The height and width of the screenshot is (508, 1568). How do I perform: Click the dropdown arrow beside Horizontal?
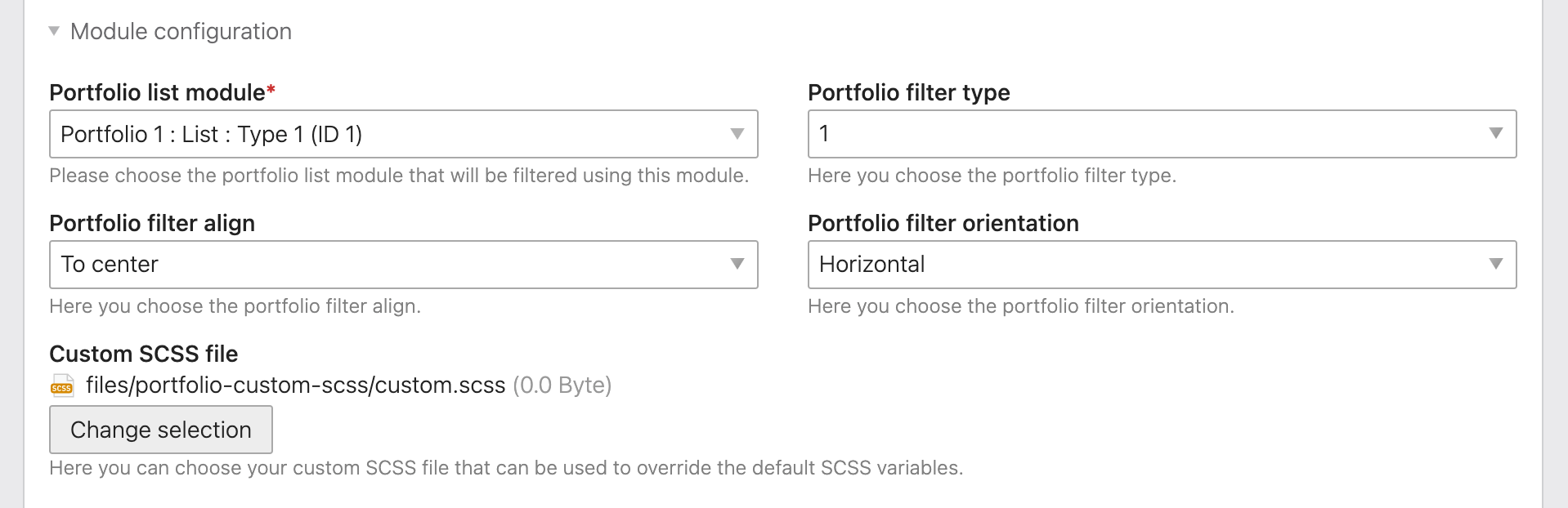[x=1496, y=264]
